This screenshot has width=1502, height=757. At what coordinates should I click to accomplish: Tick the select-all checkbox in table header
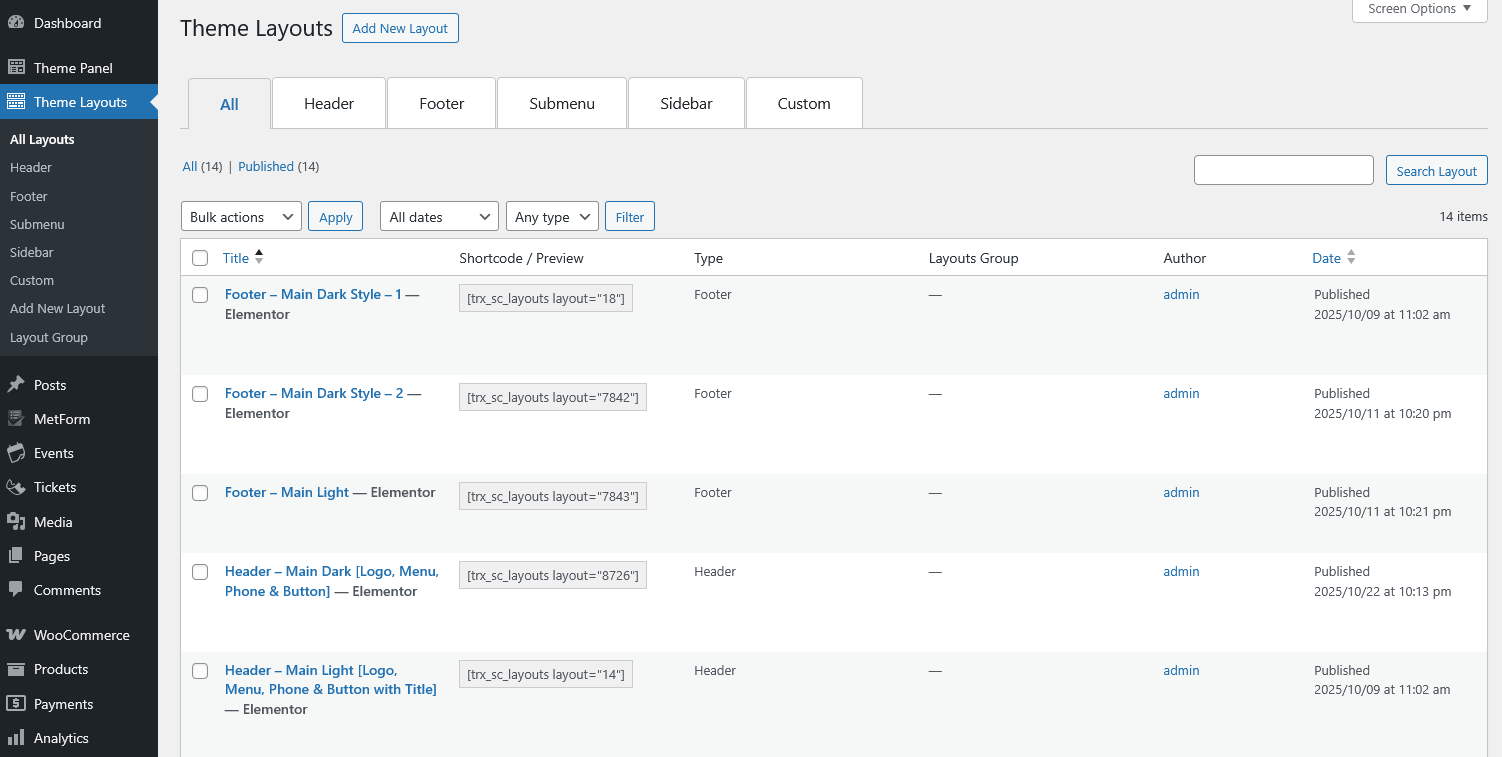200,258
